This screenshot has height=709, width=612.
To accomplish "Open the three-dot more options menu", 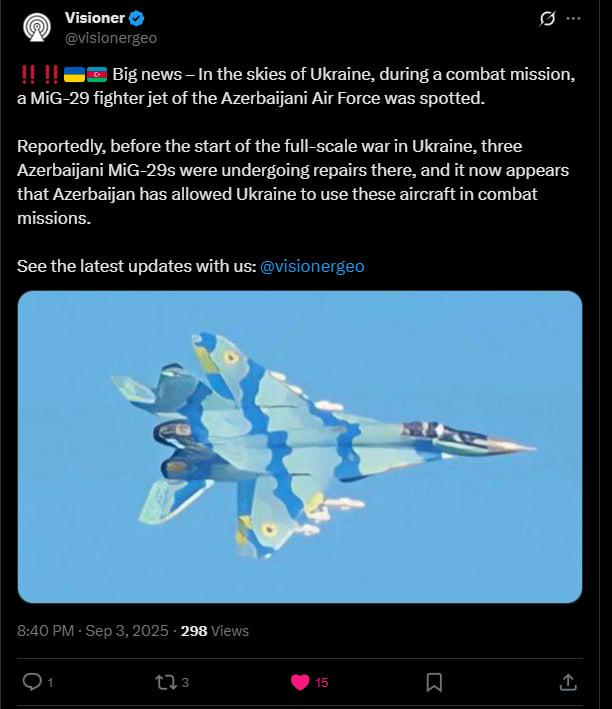I will point(573,19).
